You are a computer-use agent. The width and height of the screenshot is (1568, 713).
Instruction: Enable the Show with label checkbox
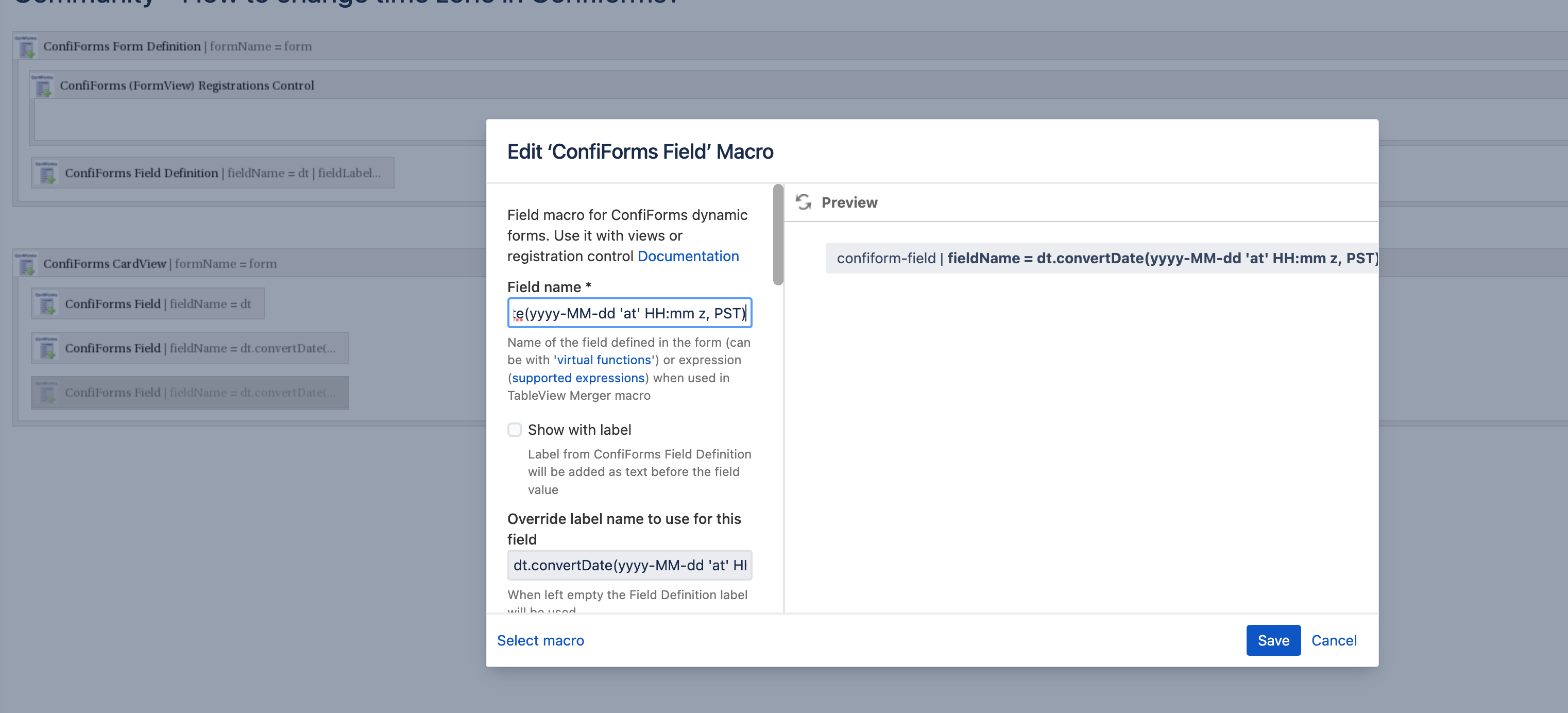tap(515, 429)
